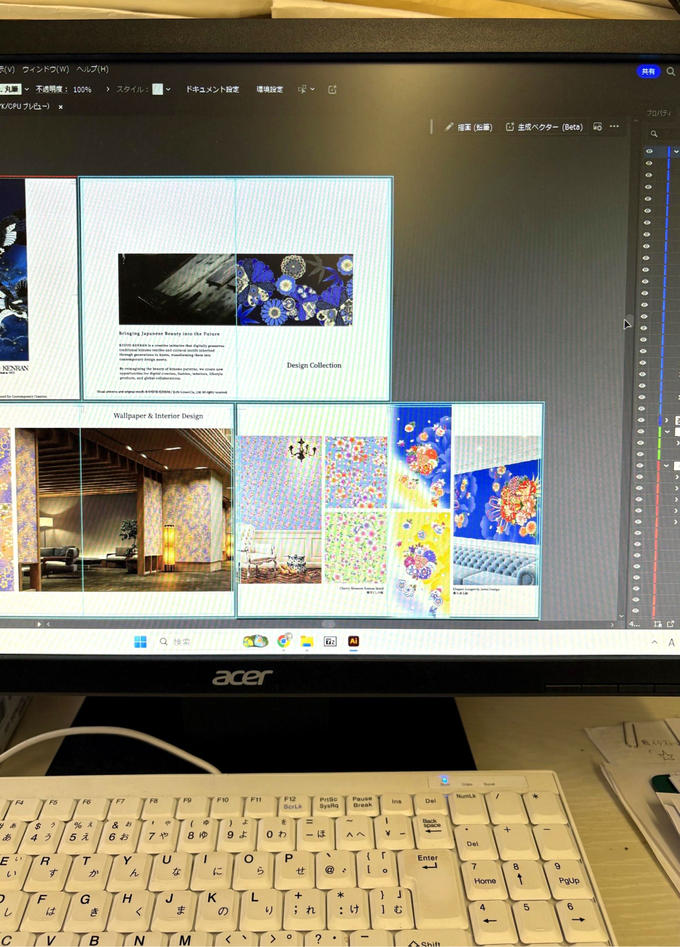Open the 丸筆 brush profile dropdown arrow
Image resolution: width=680 pixels, height=947 pixels.
click(x=27, y=89)
